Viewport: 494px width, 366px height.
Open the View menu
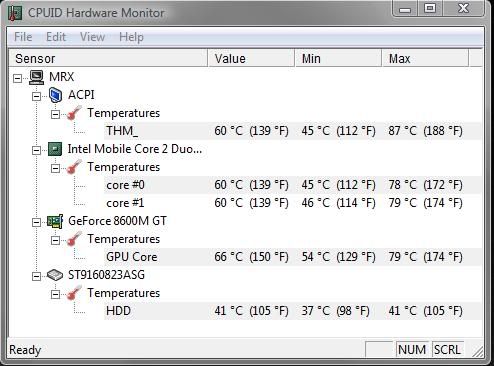92,37
